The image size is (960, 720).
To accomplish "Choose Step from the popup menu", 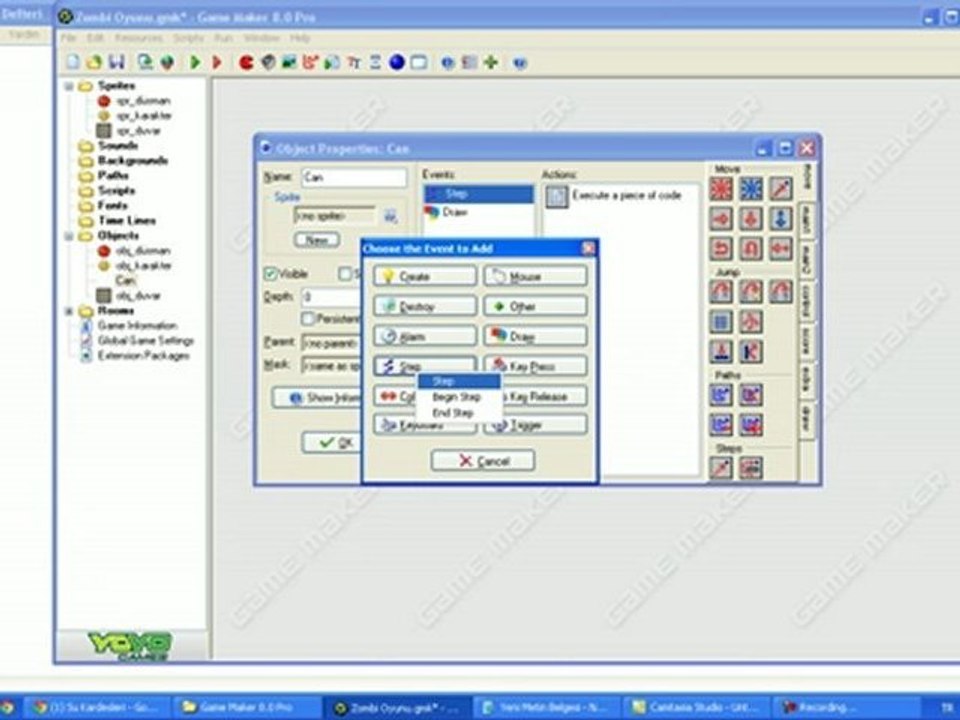I will (459, 381).
